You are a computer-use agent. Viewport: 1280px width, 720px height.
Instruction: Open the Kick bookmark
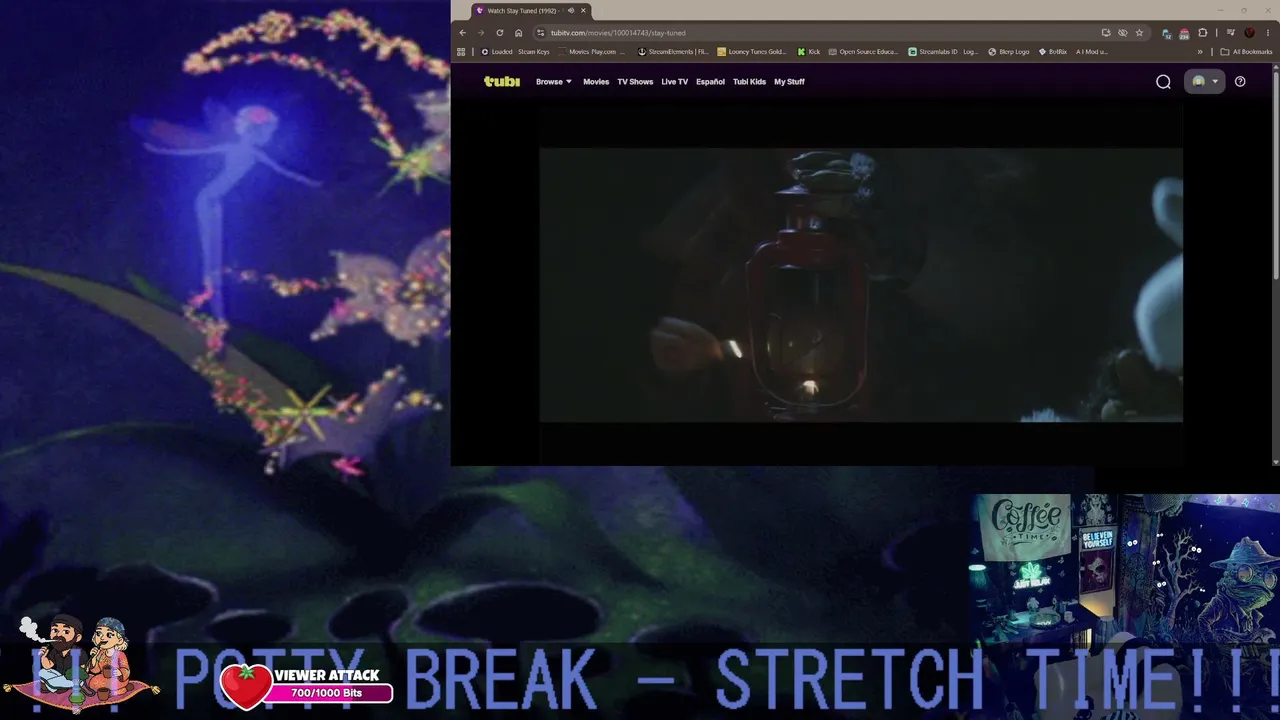[809, 52]
